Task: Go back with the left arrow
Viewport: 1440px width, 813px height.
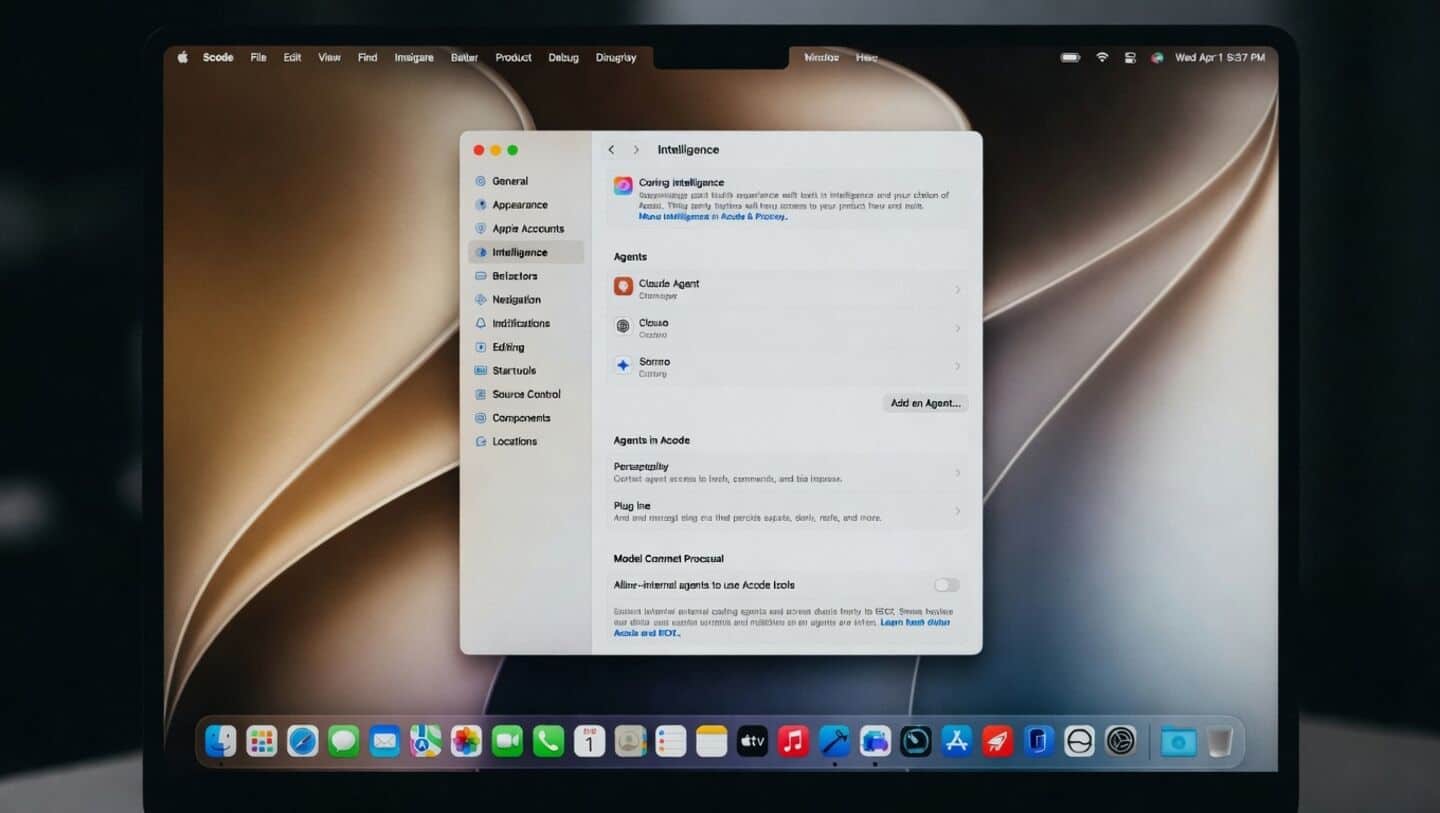Action: tap(611, 150)
